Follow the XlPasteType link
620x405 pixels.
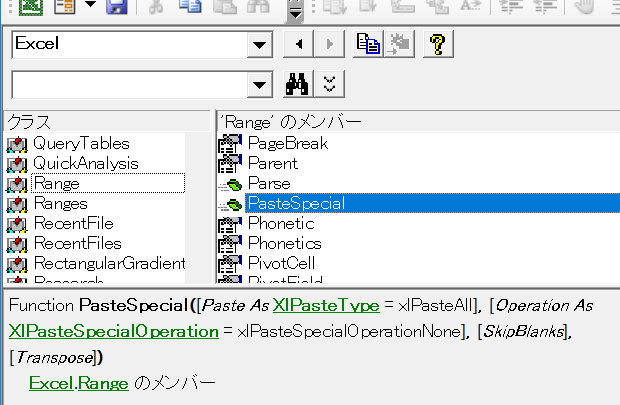326,305
